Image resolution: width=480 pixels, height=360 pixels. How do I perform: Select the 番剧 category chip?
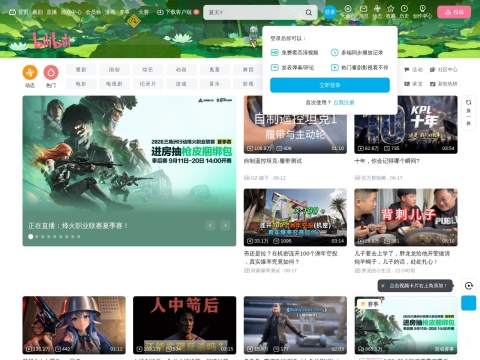click(81, 70)
